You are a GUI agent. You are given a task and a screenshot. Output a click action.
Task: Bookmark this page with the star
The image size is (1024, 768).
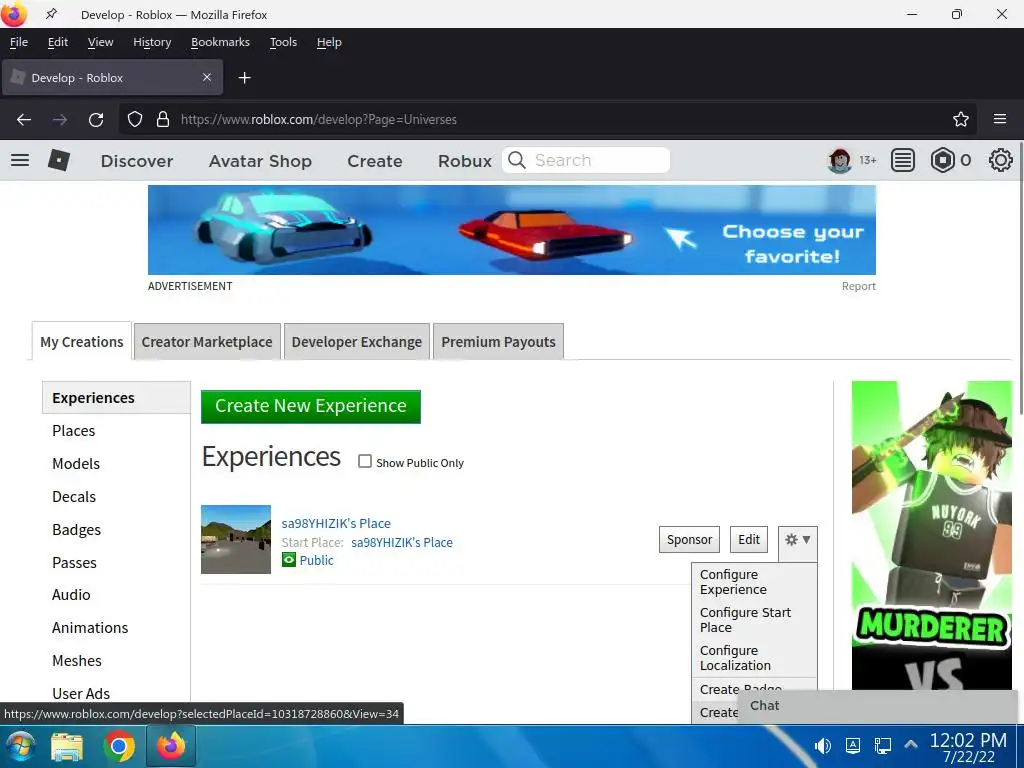pyautogui.click(x=961, y=120)
